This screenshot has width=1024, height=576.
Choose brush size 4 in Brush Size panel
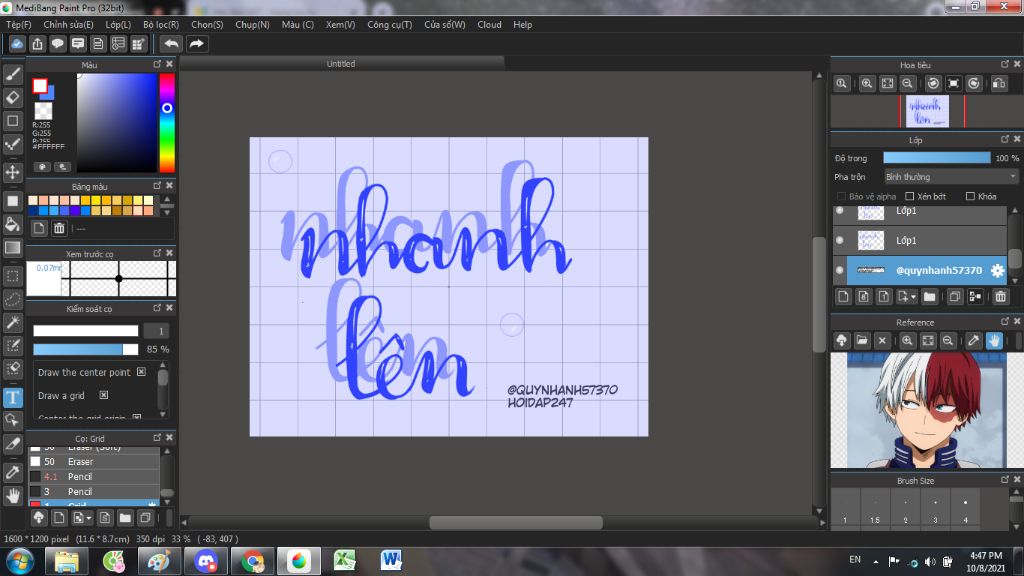[x=965, y=509]
